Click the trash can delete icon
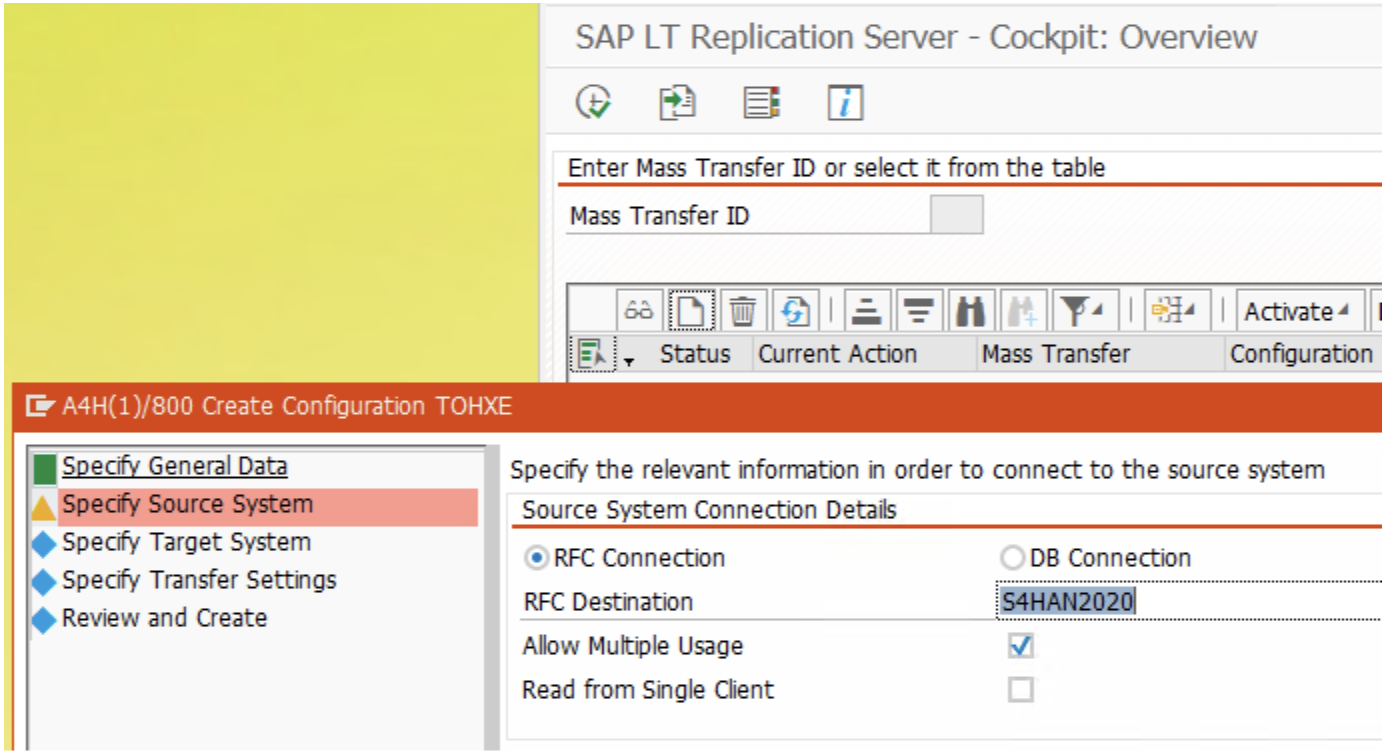This screenshot has width=1386, height=752. point(742,311)
